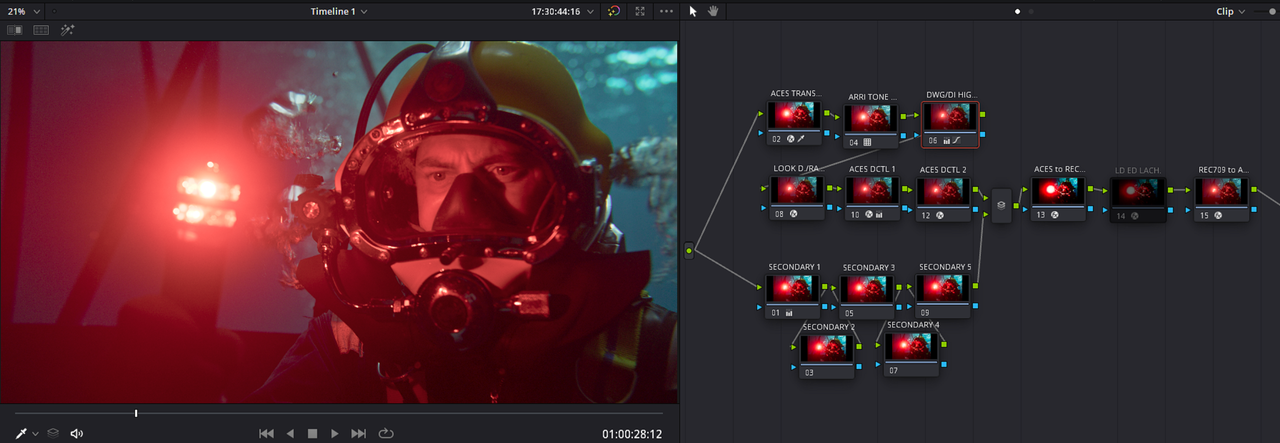
Task: Toggle loop playback
Action: coord(385,433)
